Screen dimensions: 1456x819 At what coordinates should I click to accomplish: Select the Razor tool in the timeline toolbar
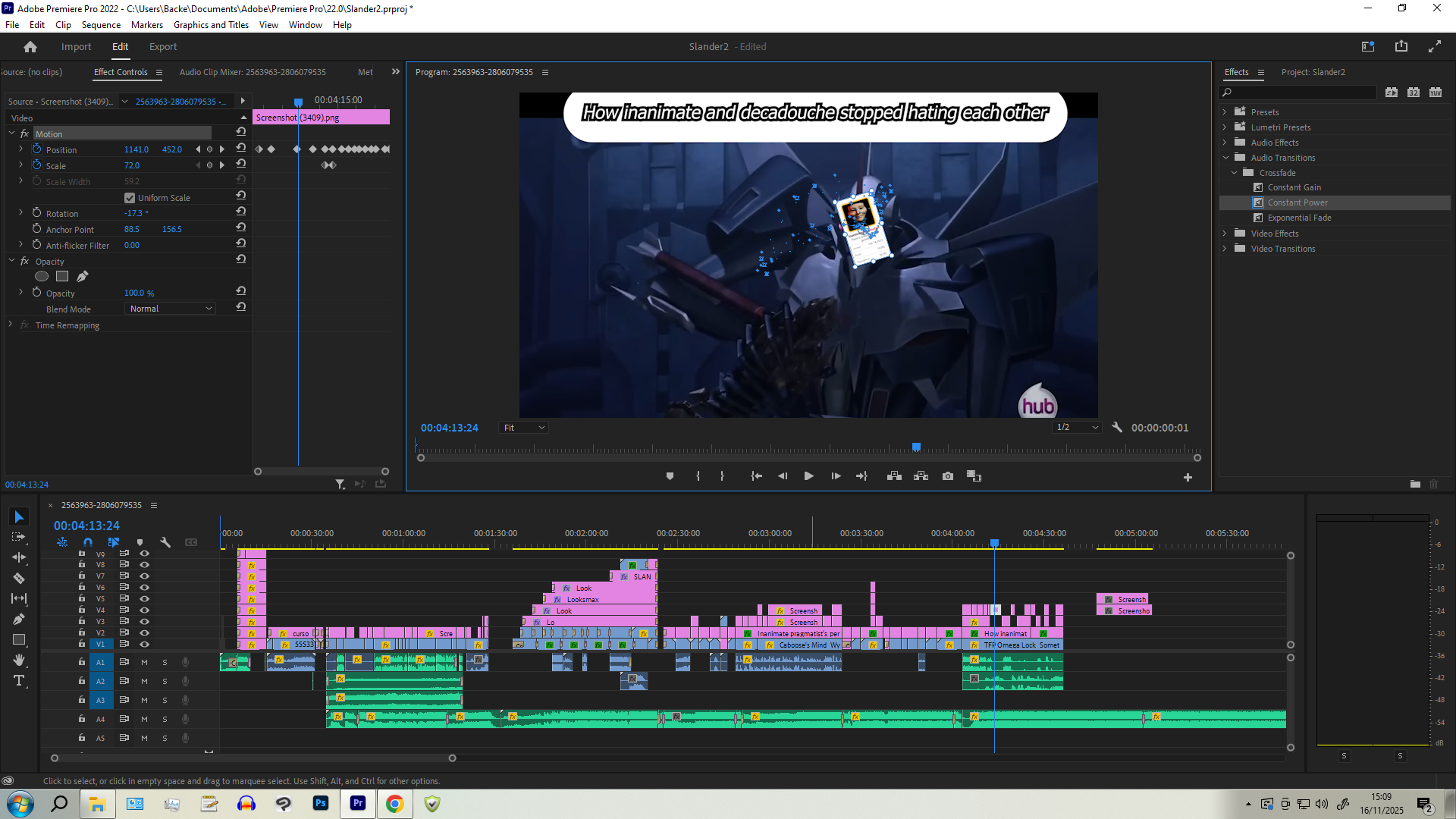[19, 578]
